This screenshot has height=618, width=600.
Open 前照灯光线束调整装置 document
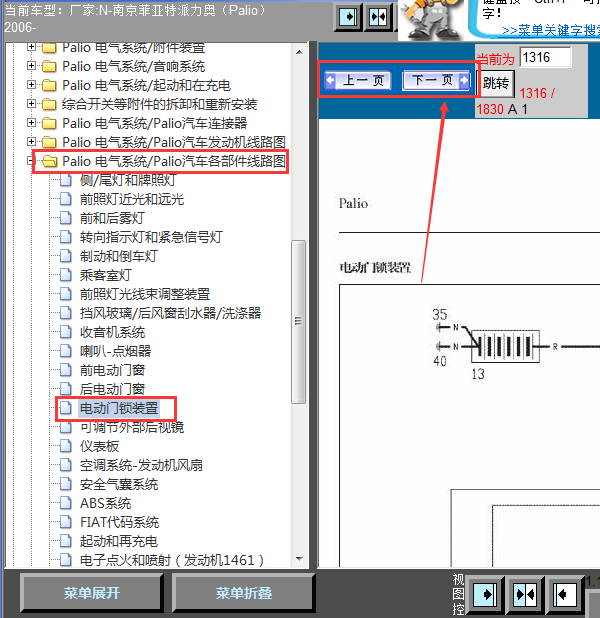tap(145, 294)
